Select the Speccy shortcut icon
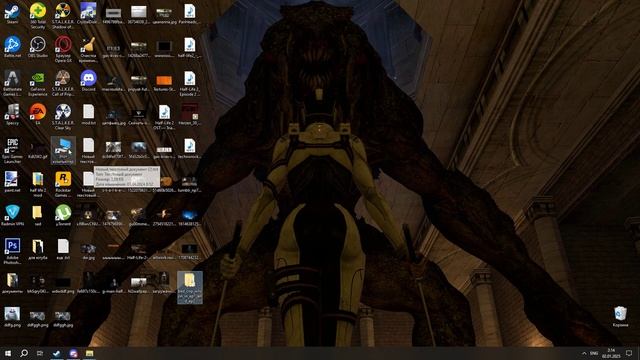The width and height of the screenshot is (640, 360). point(12,114)
